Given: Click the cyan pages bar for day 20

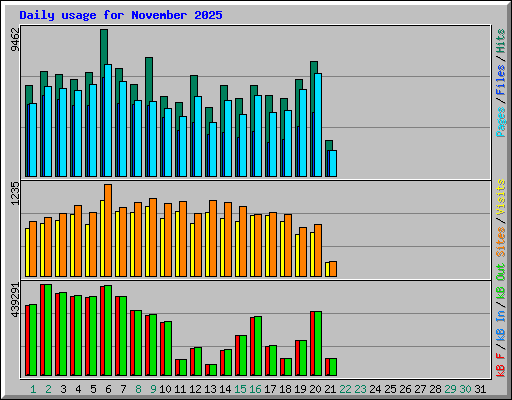Looking at the screenshot, I should pyautogui.click(x=318, y=125).
